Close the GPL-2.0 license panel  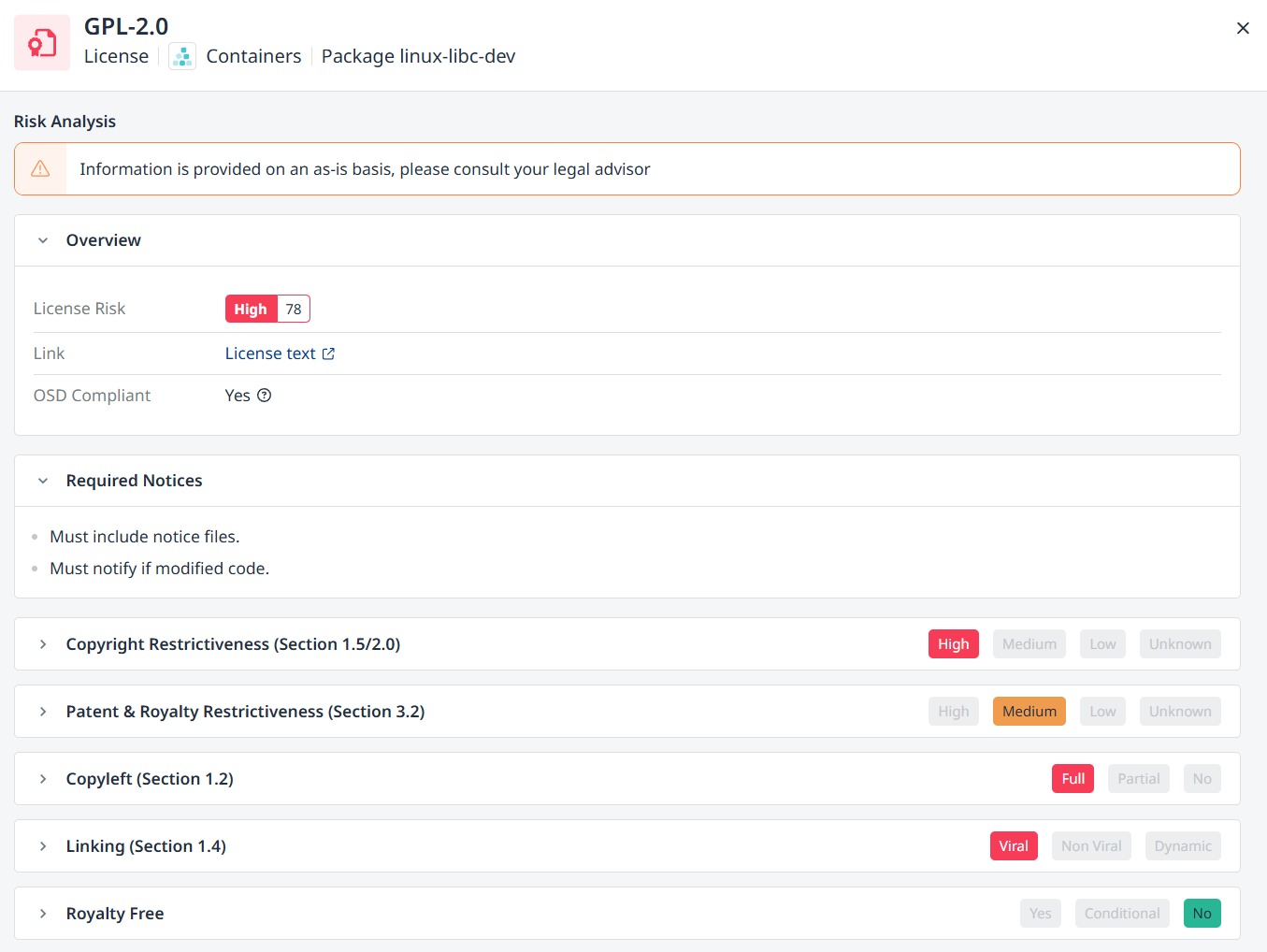click(x=1243, y=28)
